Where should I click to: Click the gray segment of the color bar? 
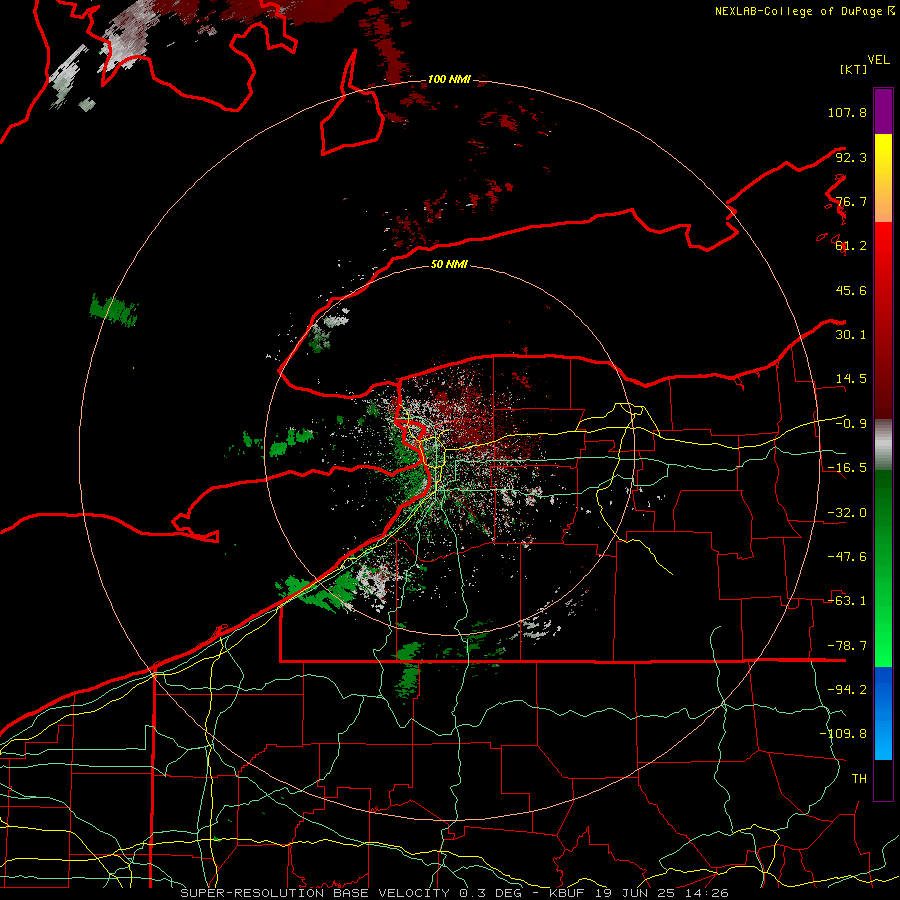[883, 445]
